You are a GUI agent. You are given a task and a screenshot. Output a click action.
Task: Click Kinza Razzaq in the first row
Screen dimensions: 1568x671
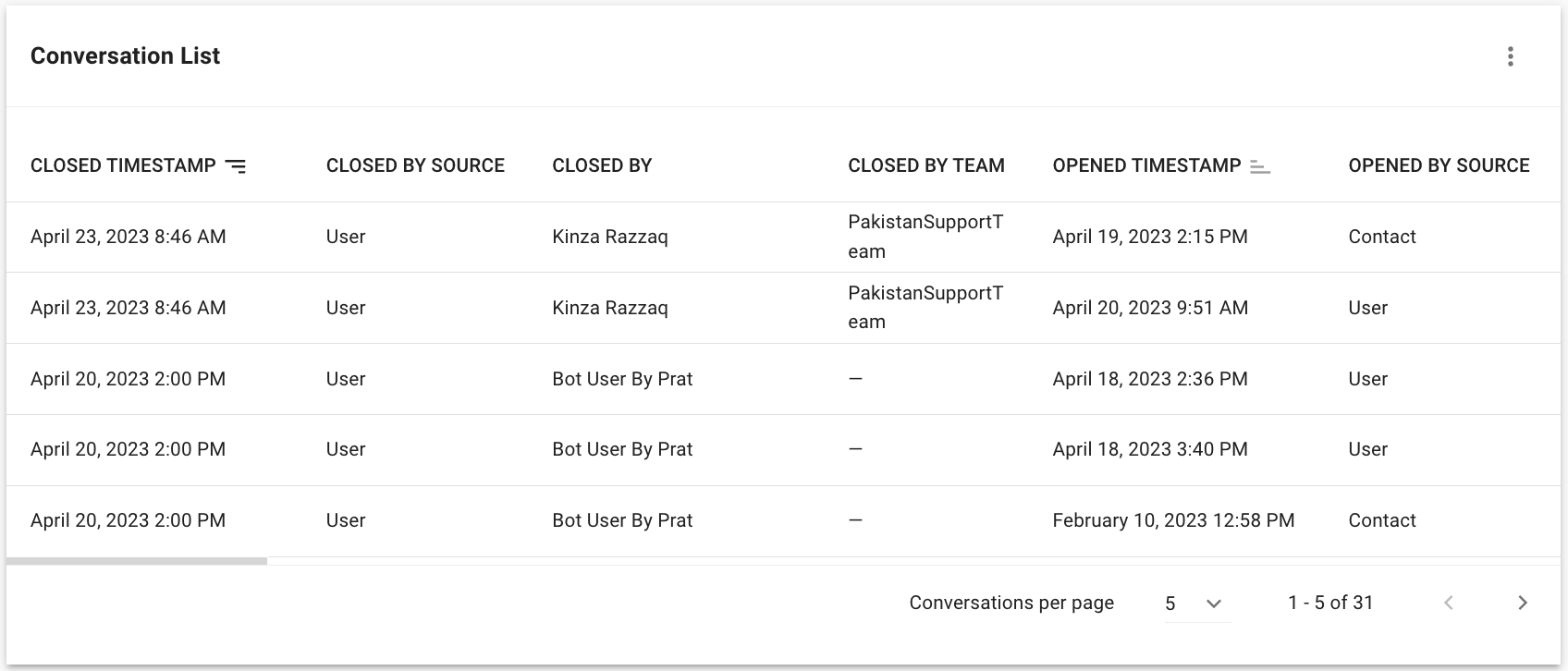[609, 237]
